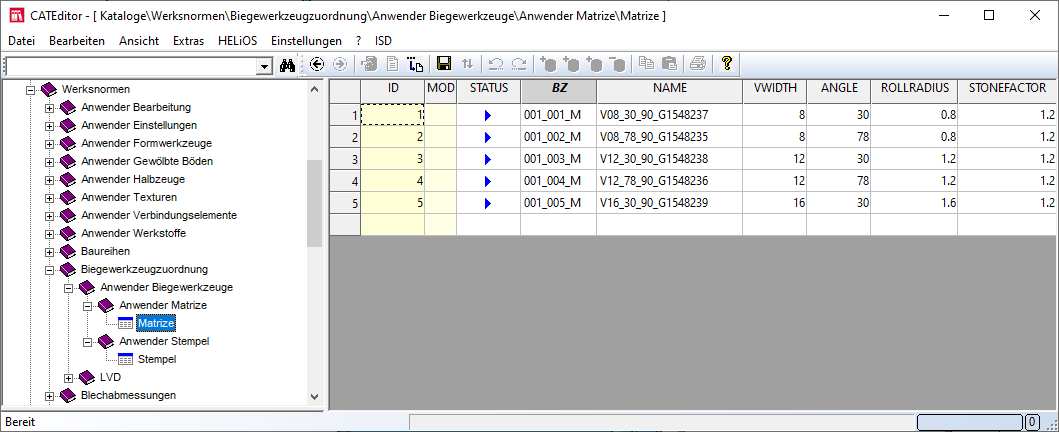Select the Matrize table in tree
The image size is (1059, 432).
(156, 323)
